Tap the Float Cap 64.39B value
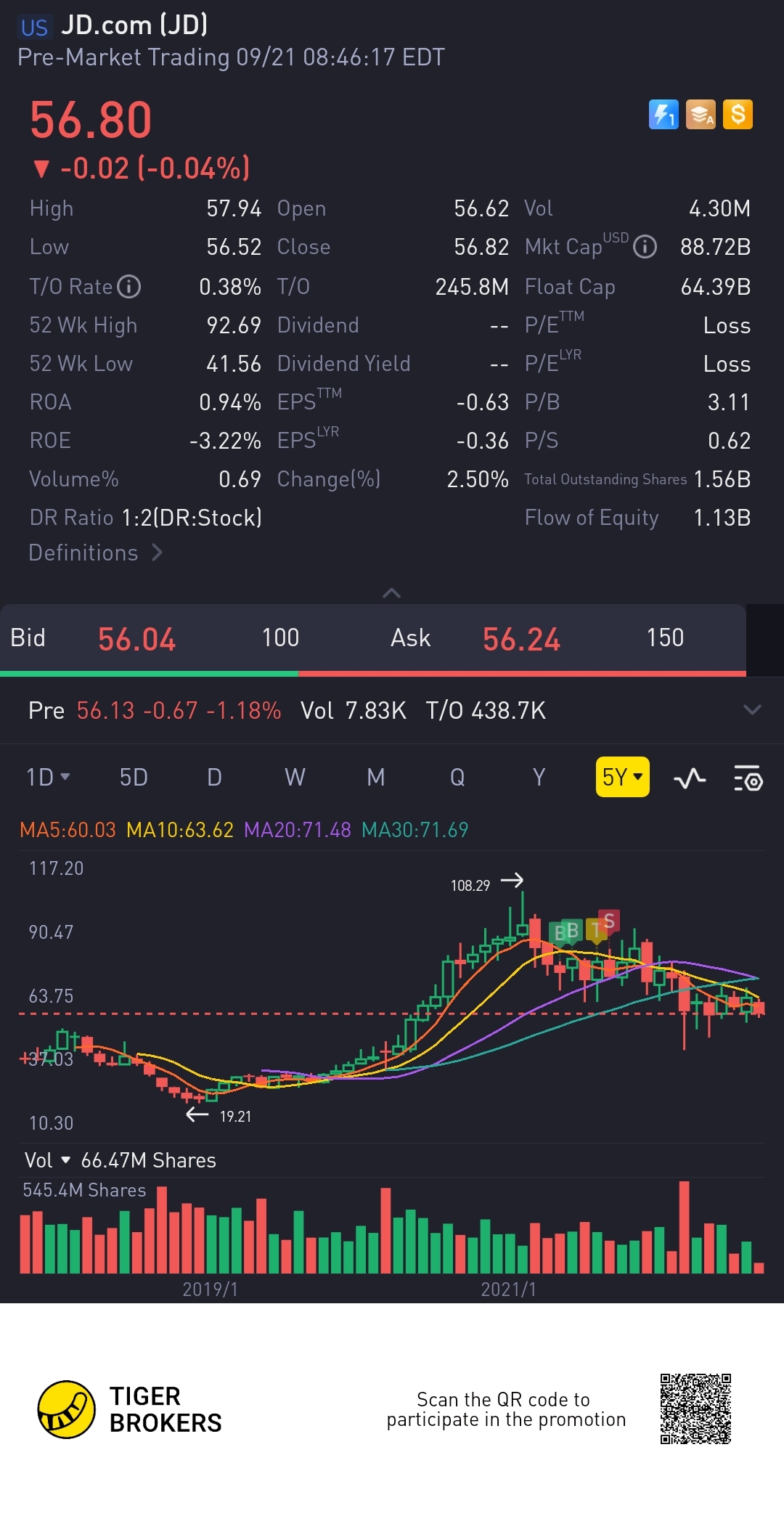 tap(715, 287)
